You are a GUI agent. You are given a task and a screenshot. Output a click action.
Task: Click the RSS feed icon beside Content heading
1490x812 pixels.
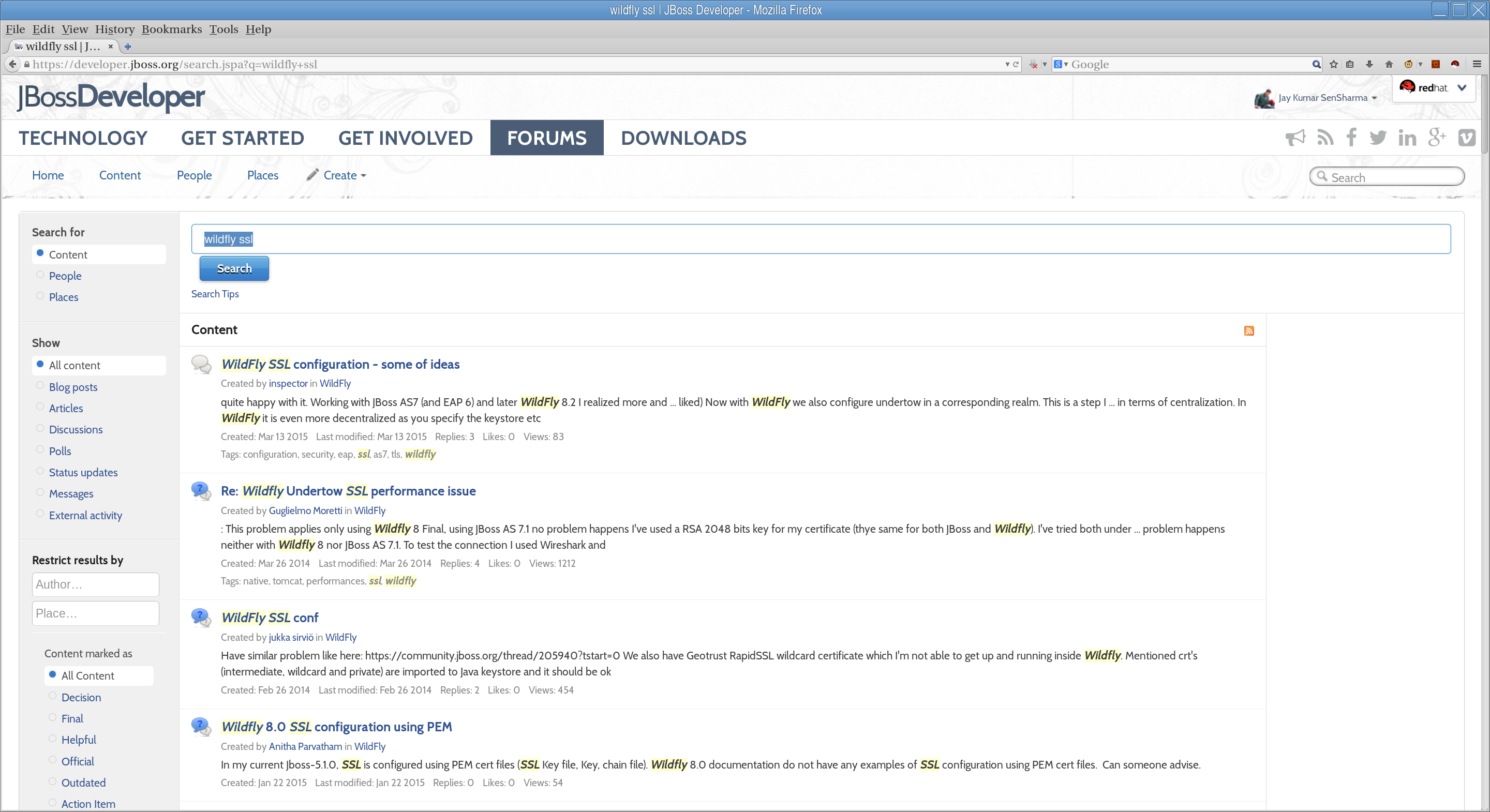1249,330
